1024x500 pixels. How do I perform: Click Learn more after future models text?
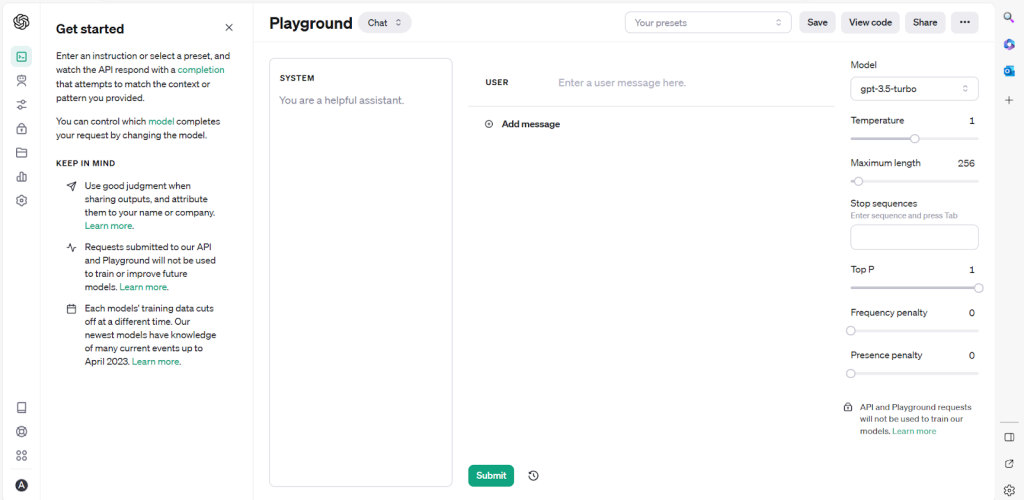[144, 287]
